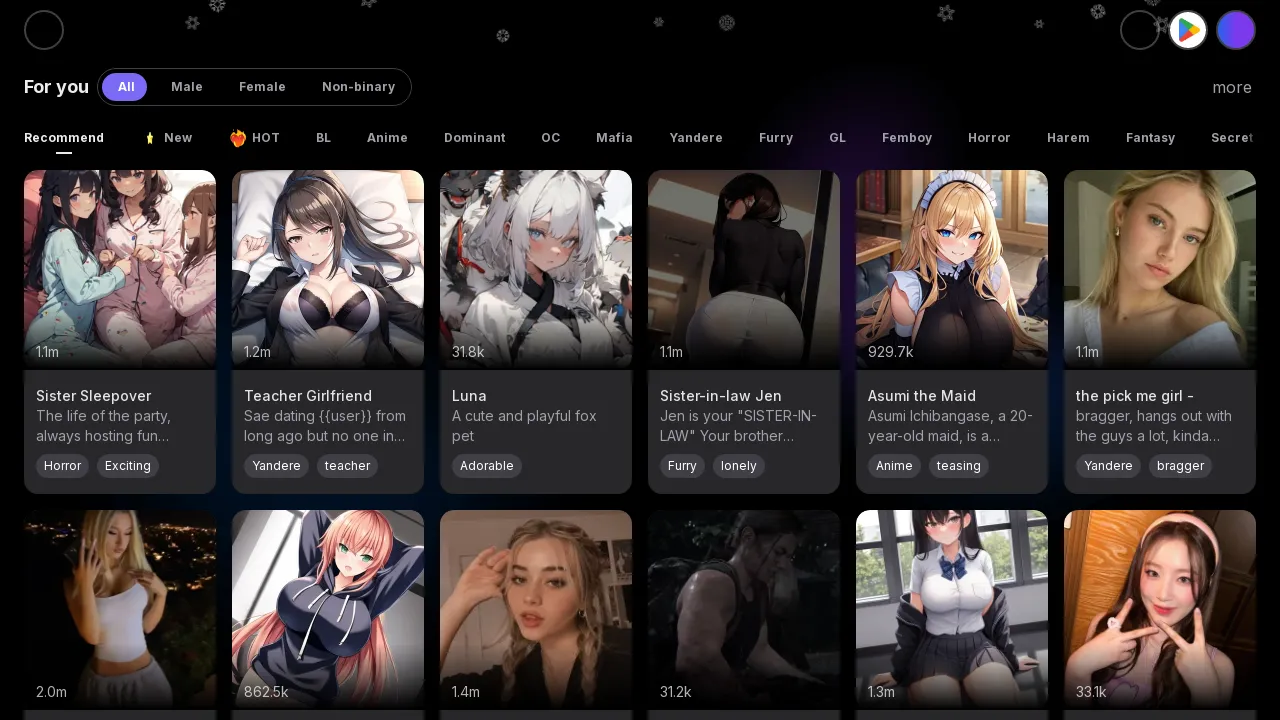Open the second-row card showing 1.4m
1280x720 pixels.
pyautogui.click(x=536, y=610)
